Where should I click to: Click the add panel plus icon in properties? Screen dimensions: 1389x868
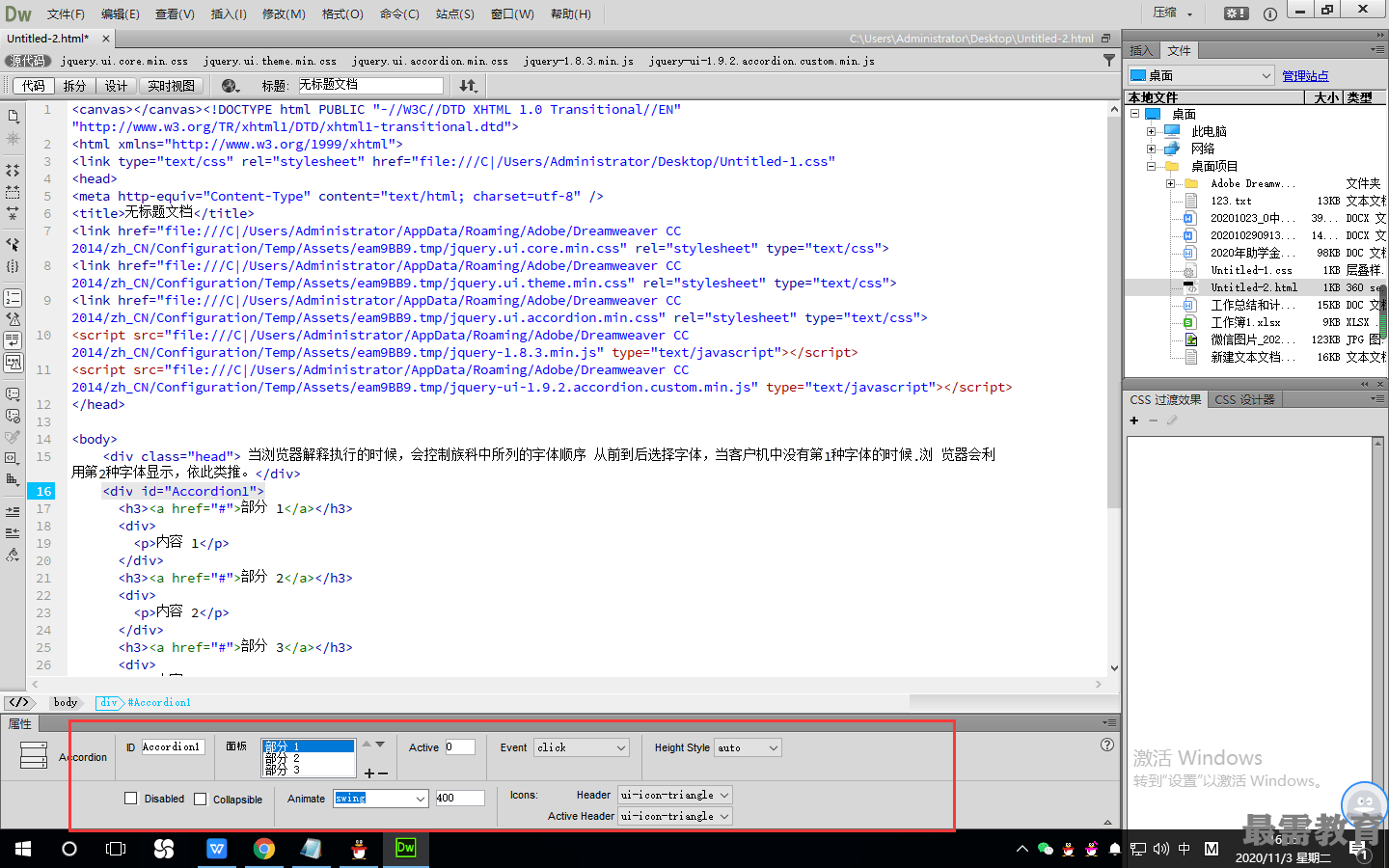coord(368,773)
